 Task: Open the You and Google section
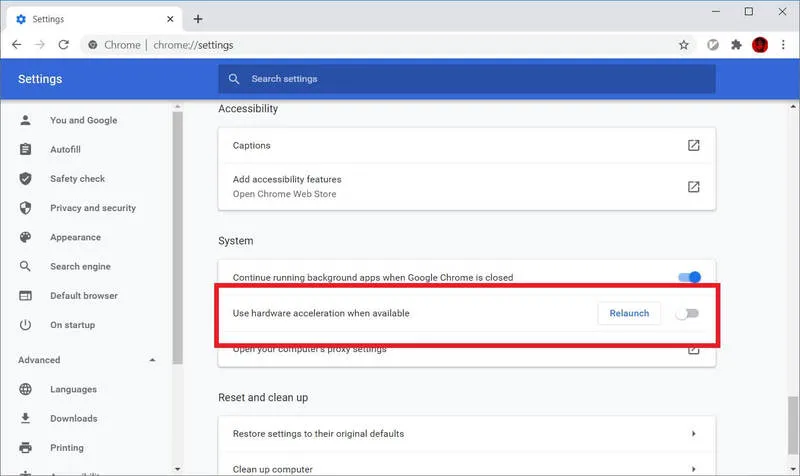(83, 120)
